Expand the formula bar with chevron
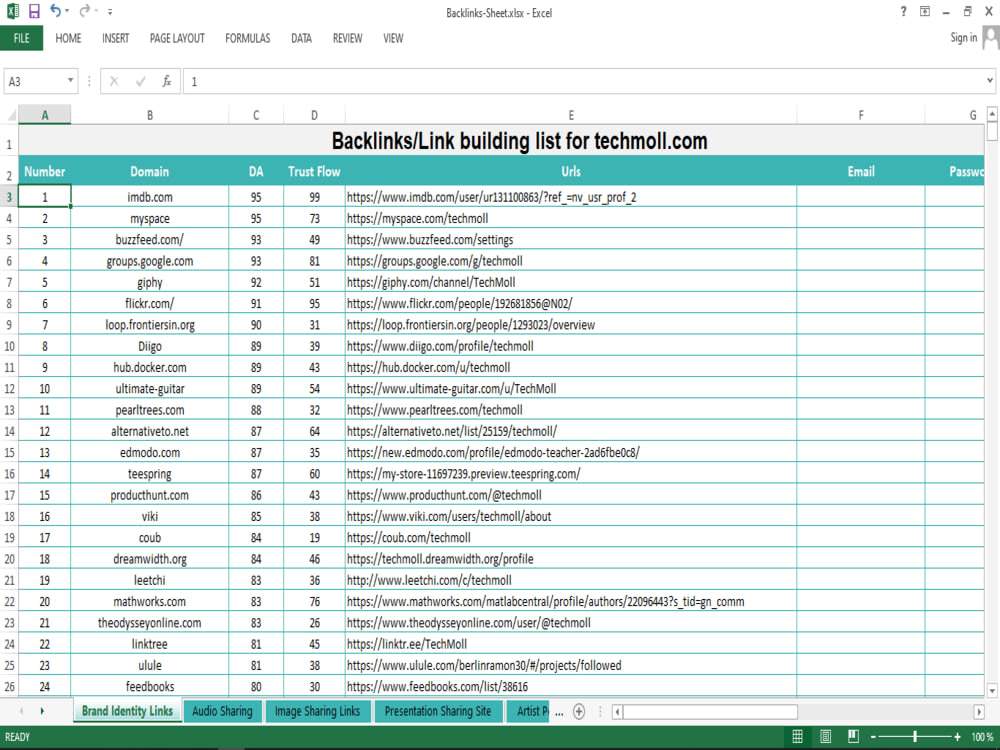This screenshot has height=750, width=1000. pyautogui.click(x=990, y=80)
